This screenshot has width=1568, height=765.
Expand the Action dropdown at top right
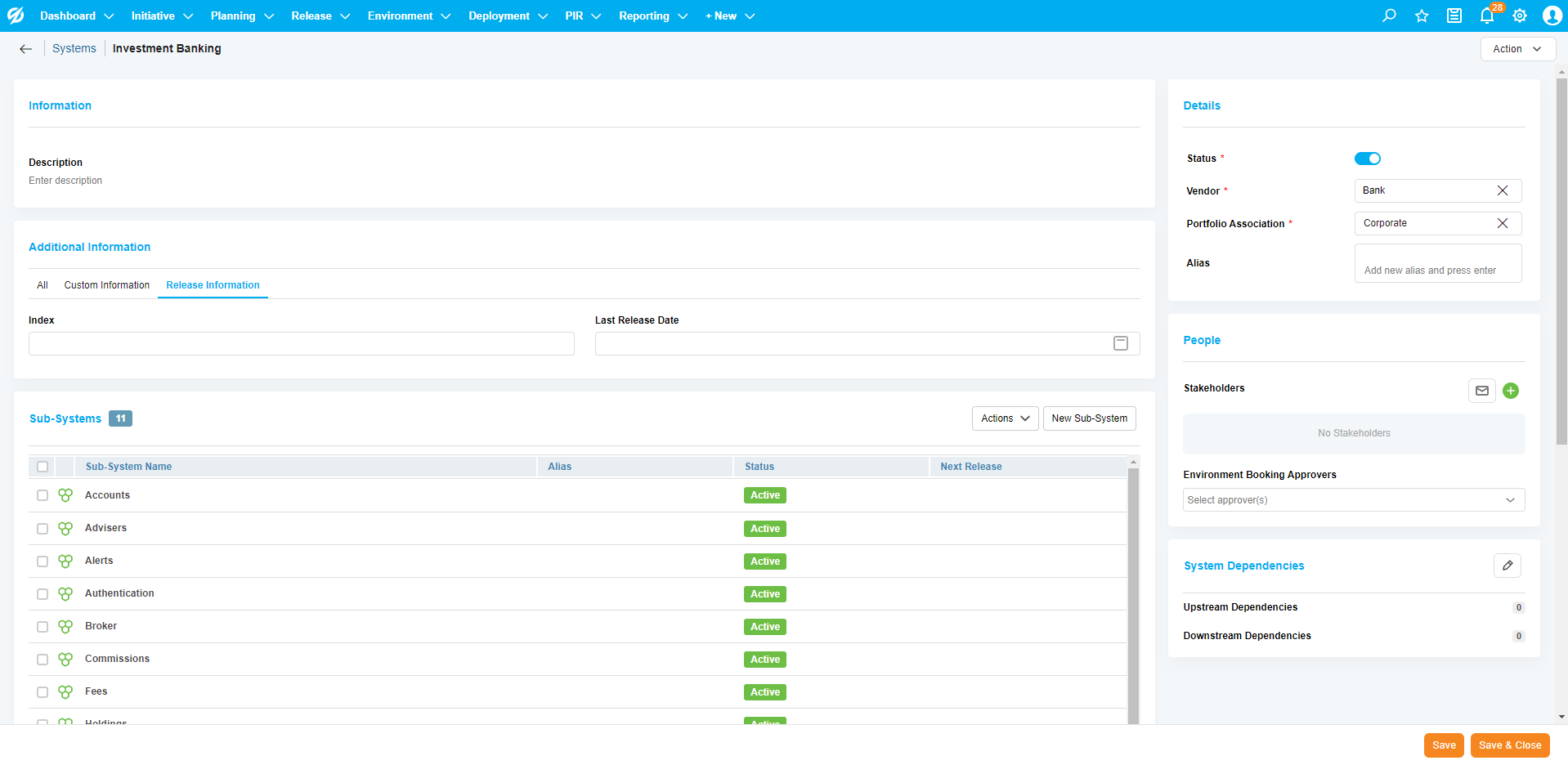pos(1517,49)
